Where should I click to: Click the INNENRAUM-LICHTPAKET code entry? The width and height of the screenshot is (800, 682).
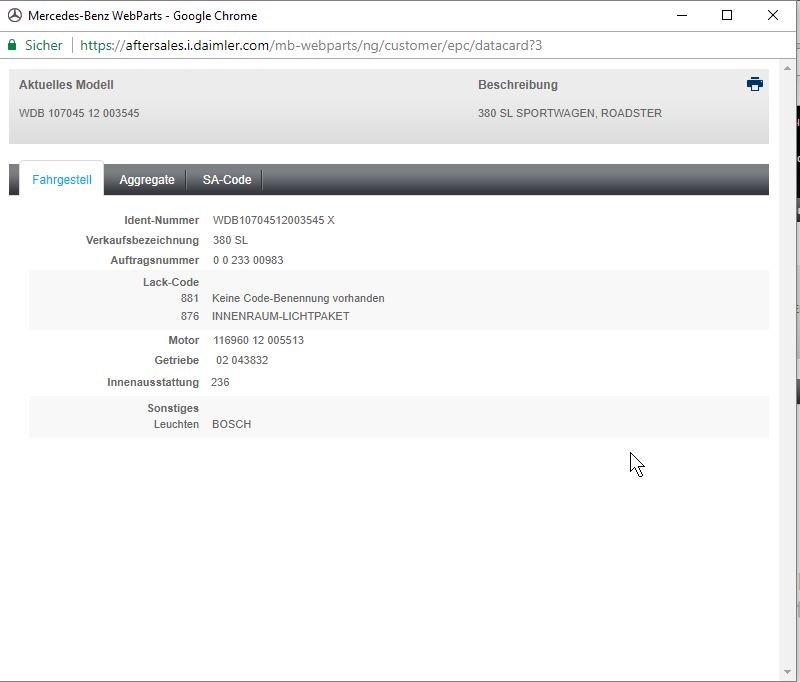click(x=280, y=316)
